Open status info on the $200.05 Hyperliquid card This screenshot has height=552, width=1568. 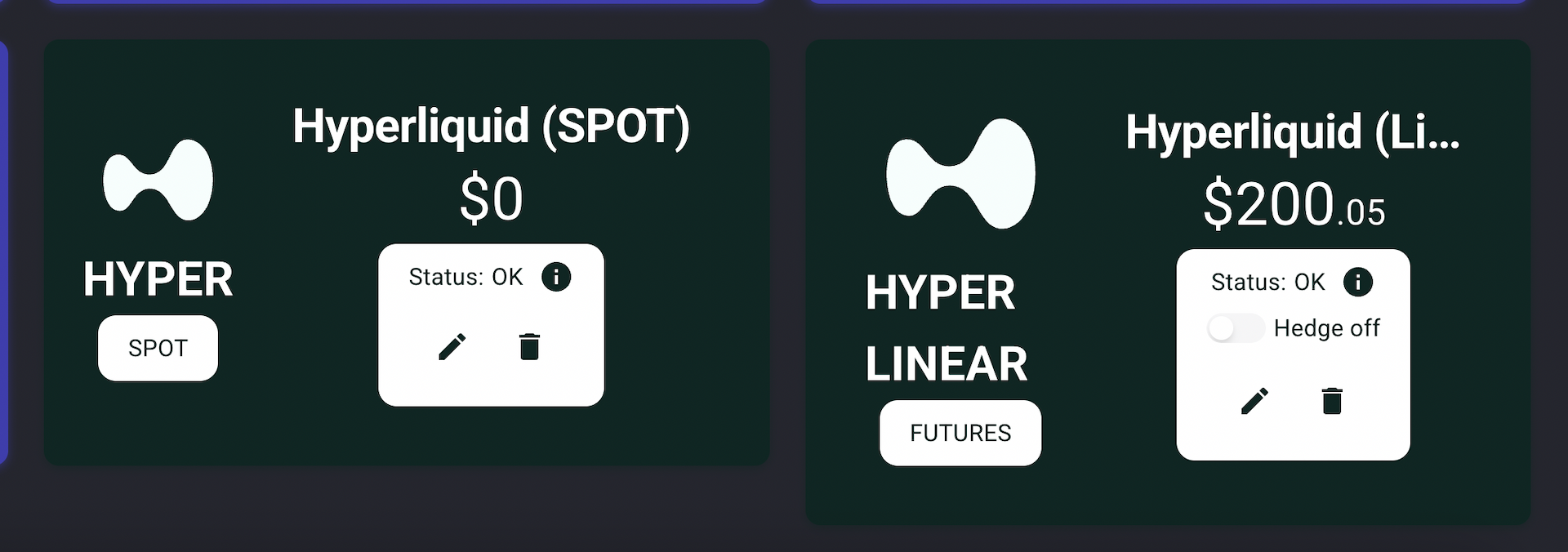point(1358,282)
